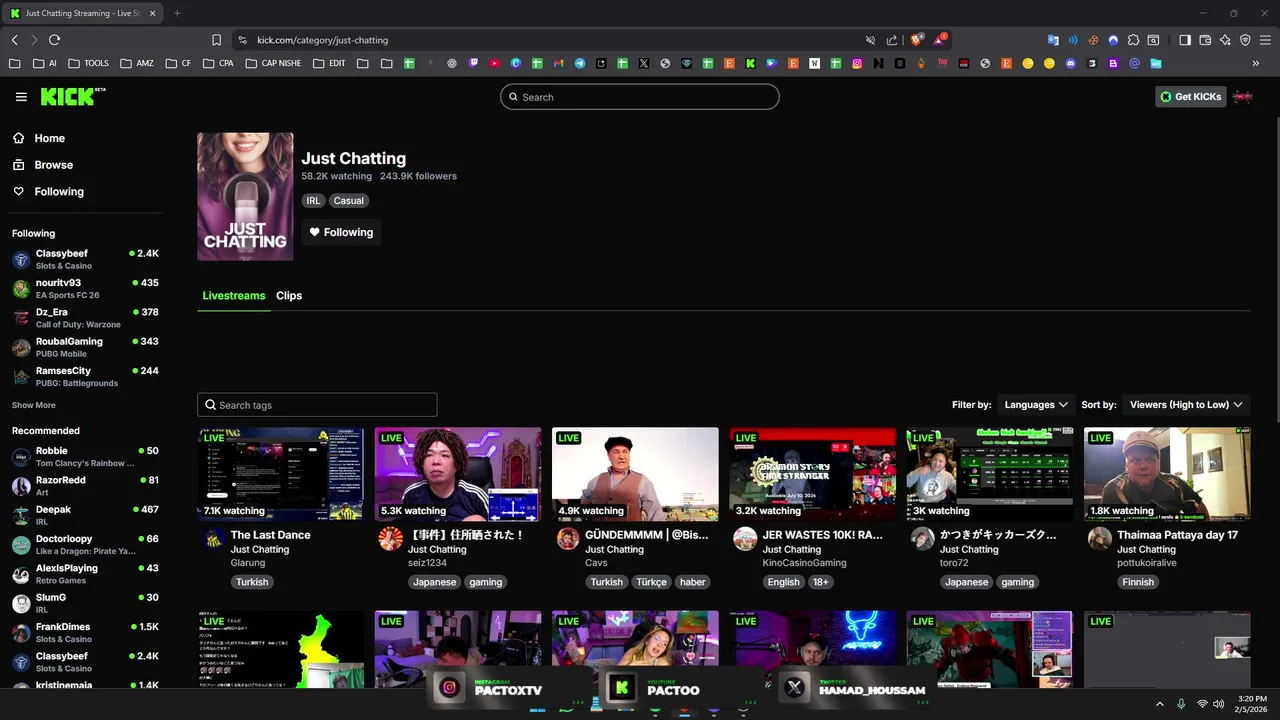Select the English tag under KinoCasinoGaming

[x=784, y=582]
